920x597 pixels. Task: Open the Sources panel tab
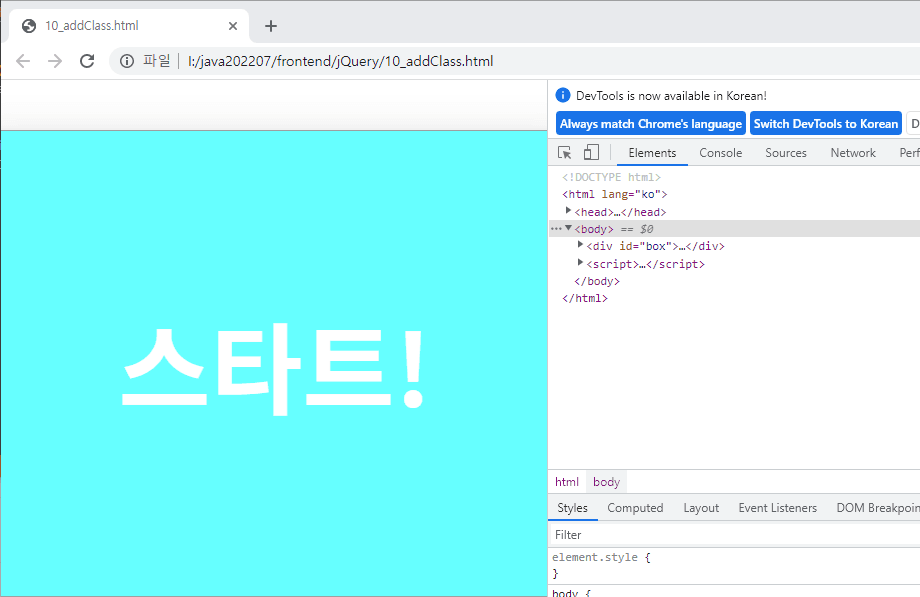click(x=786, y=153)
